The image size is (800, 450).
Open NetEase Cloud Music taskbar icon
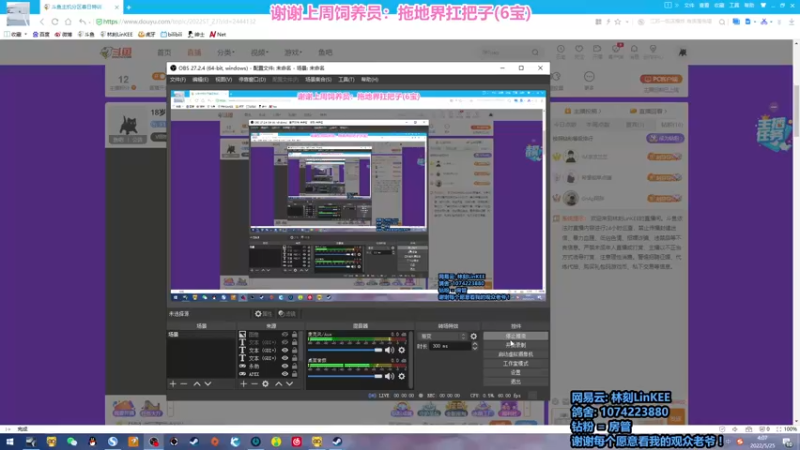coord(296,442)
